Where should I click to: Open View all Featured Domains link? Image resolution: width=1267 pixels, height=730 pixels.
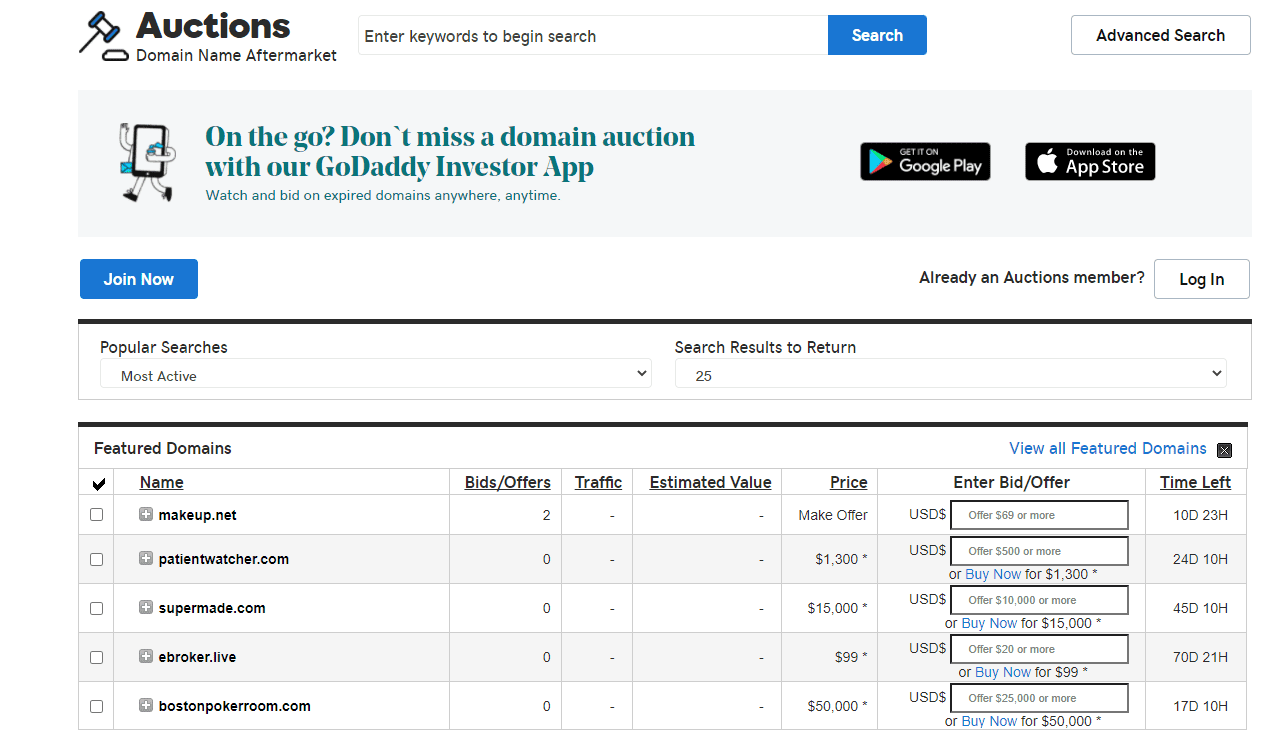pyautogui.click(x=1108, y=448)
